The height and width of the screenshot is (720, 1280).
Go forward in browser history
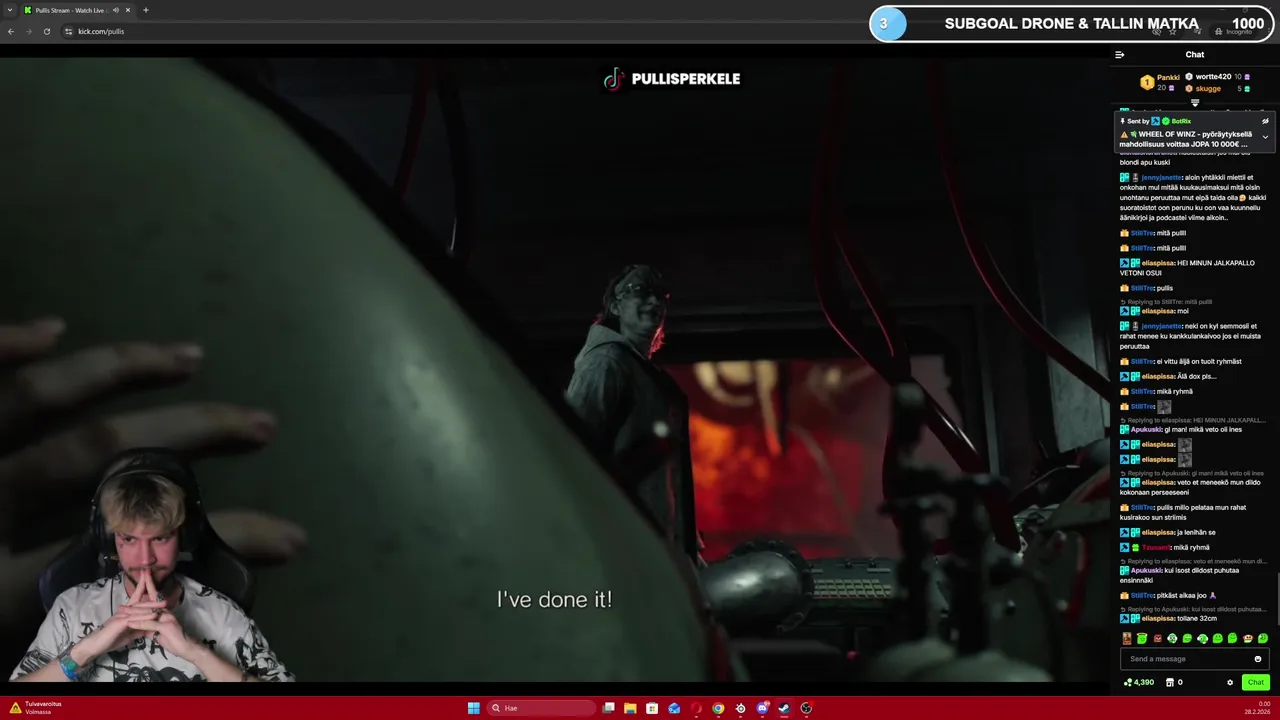[x=29, y=31]
